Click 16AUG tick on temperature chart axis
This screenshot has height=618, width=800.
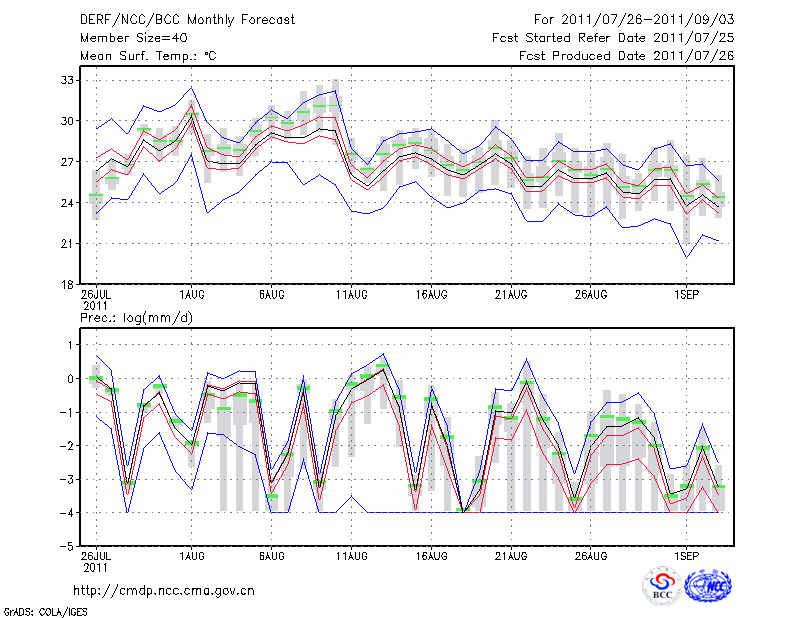click(x=431, y=295)
